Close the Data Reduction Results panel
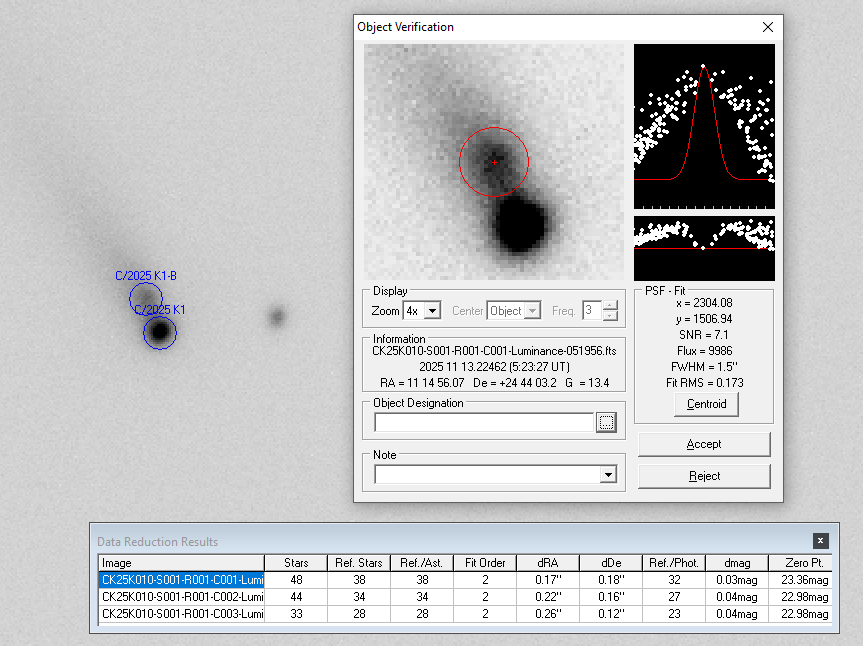The width and height of the screenshot is (863, 646). pos(820,541)
